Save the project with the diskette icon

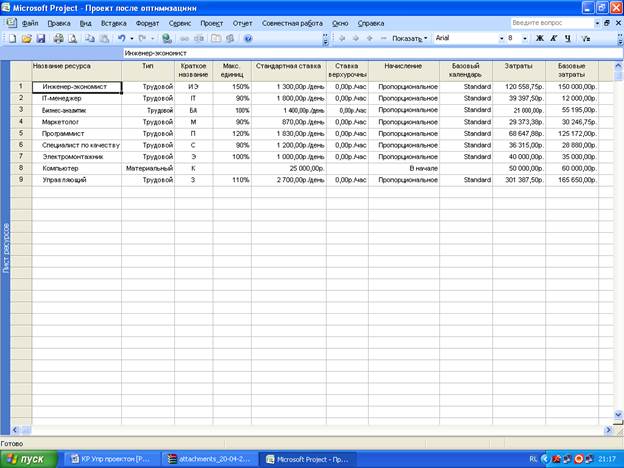point(41,38)
